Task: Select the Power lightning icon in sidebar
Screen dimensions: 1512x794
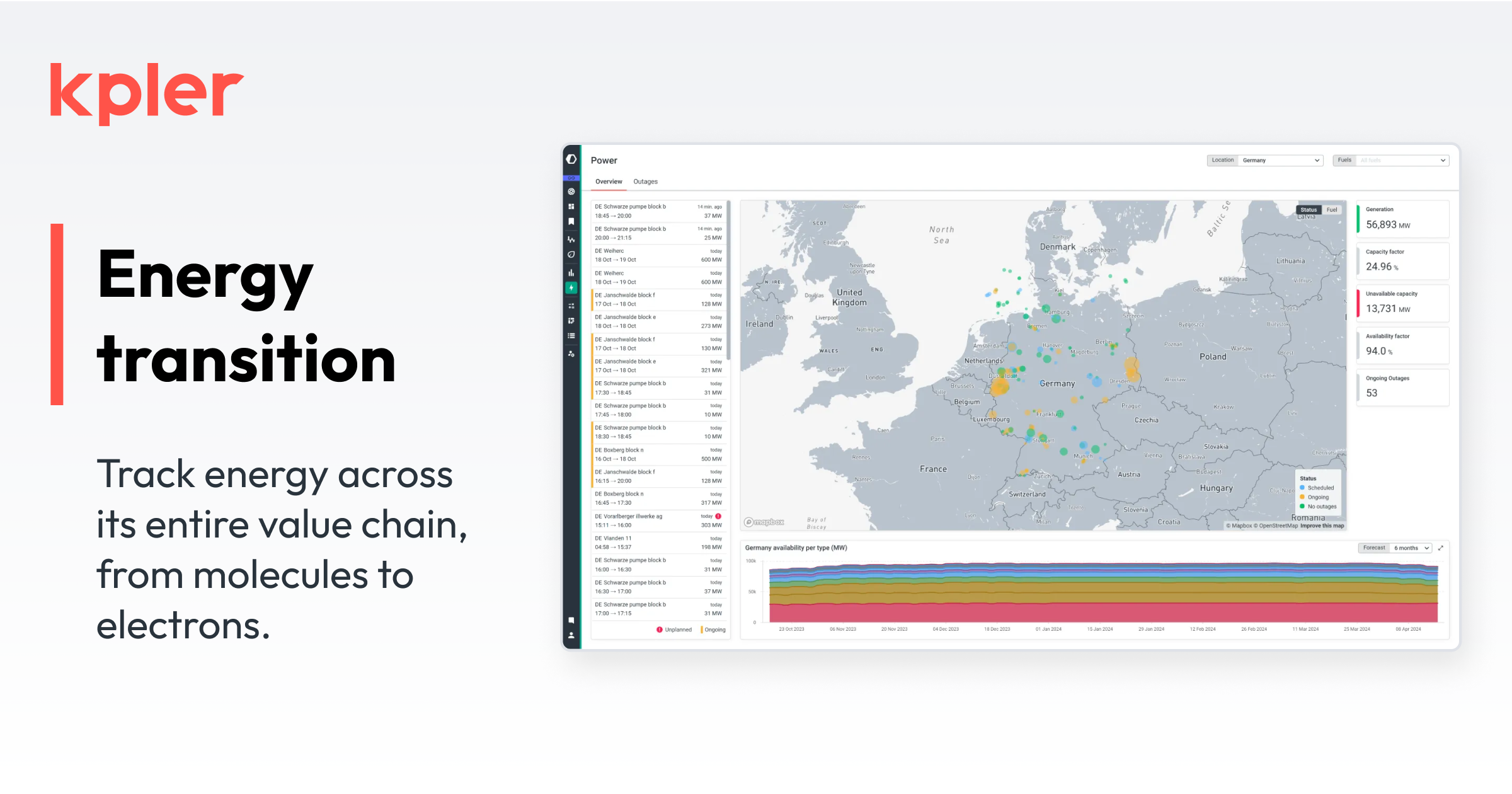Action: click(x=571, y=287)
